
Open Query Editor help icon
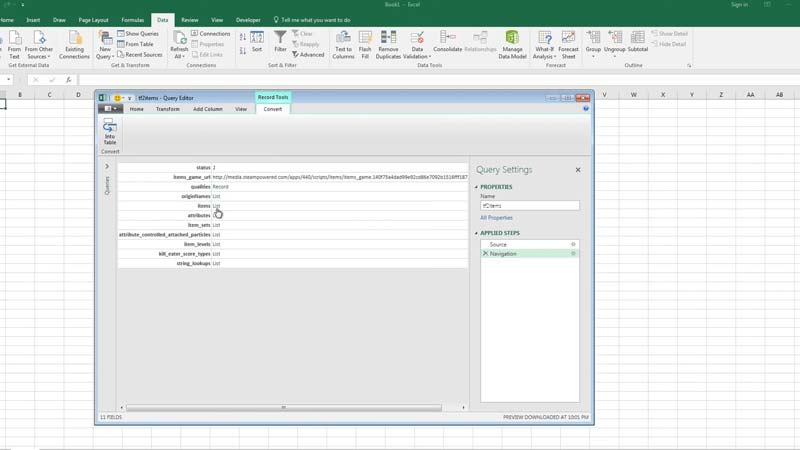(586, 109)
